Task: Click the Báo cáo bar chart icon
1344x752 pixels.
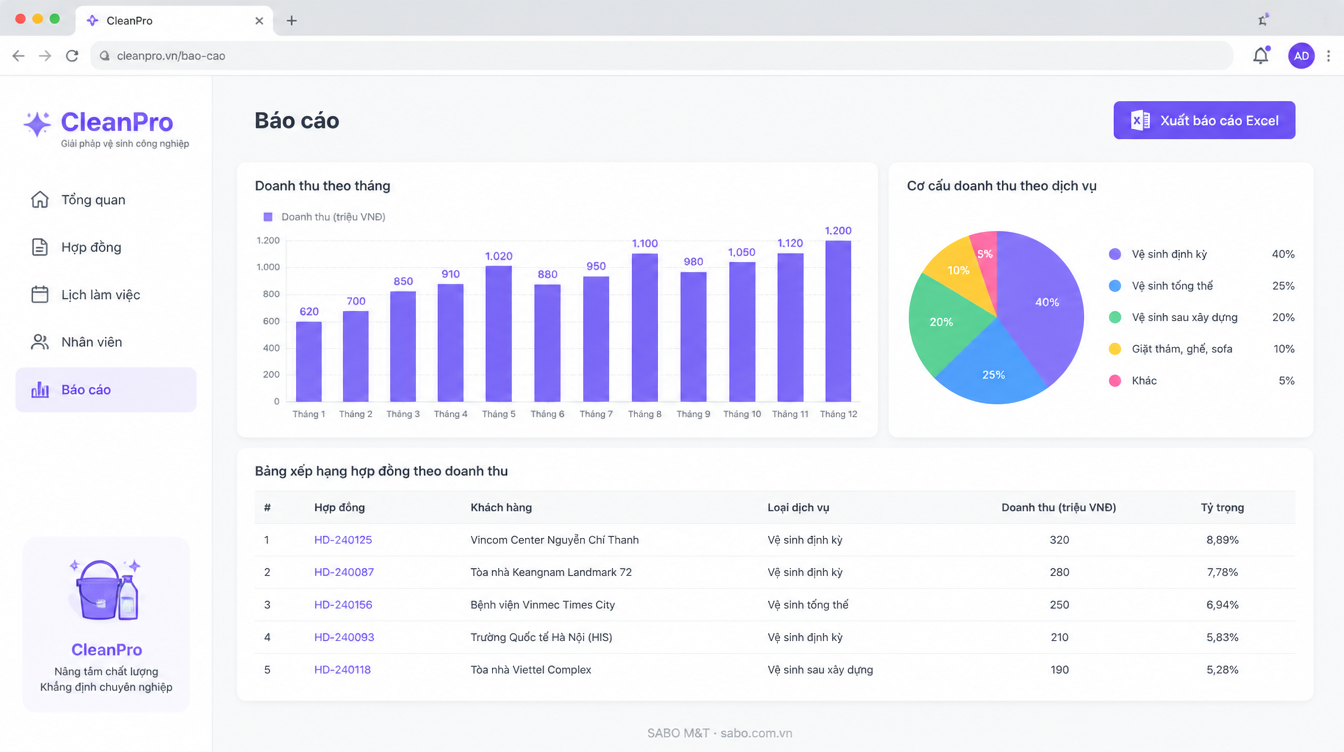Action: coord(40,390)
